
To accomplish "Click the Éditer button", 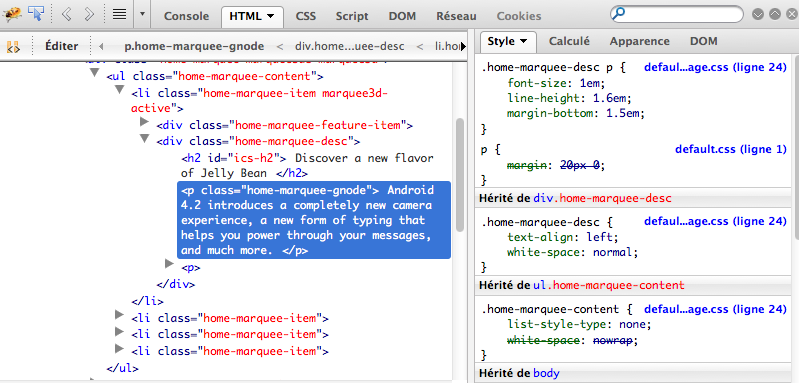I will pos(61,46).
